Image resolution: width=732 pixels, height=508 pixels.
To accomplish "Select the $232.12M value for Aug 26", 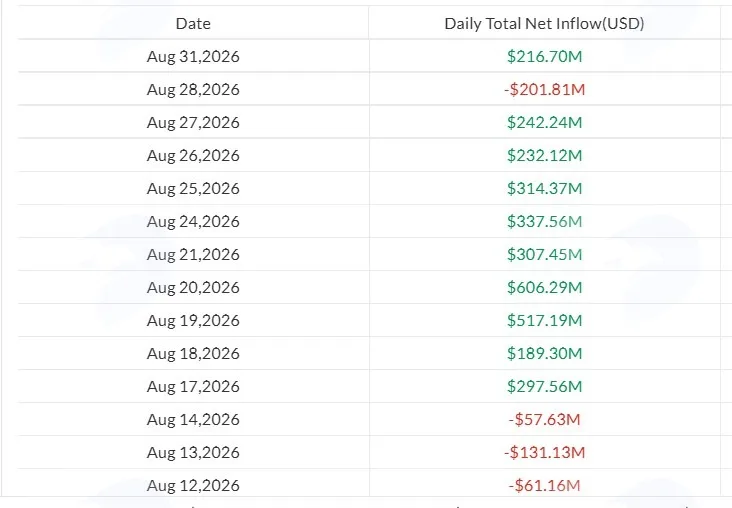I will pyautogui.click(x=544, y=155).
